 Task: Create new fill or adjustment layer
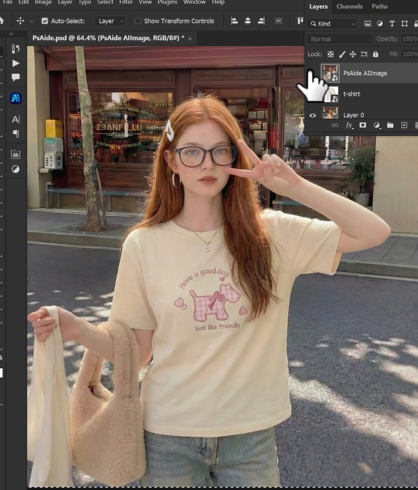pos(377,125)
